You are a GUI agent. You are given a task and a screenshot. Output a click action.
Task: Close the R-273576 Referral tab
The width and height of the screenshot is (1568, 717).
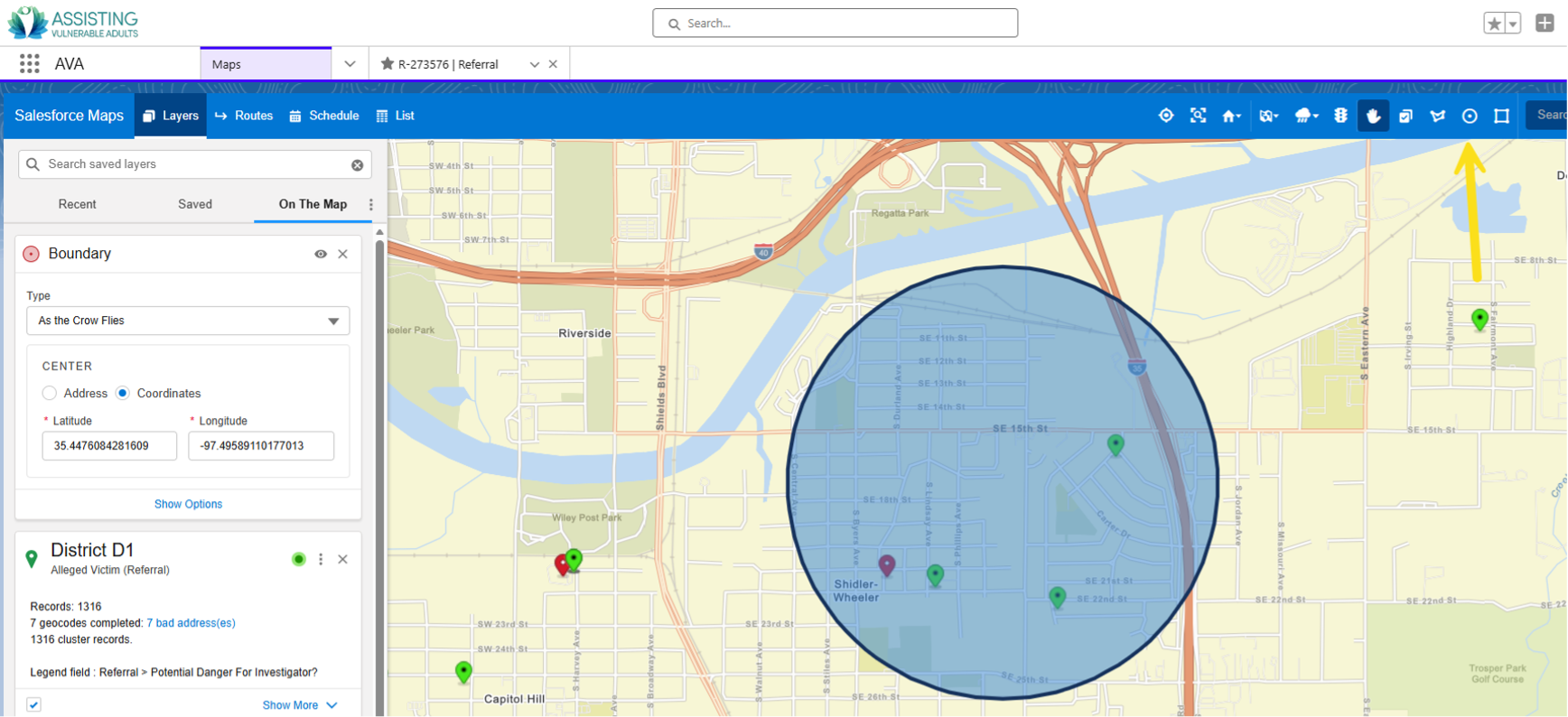point(553,64)
